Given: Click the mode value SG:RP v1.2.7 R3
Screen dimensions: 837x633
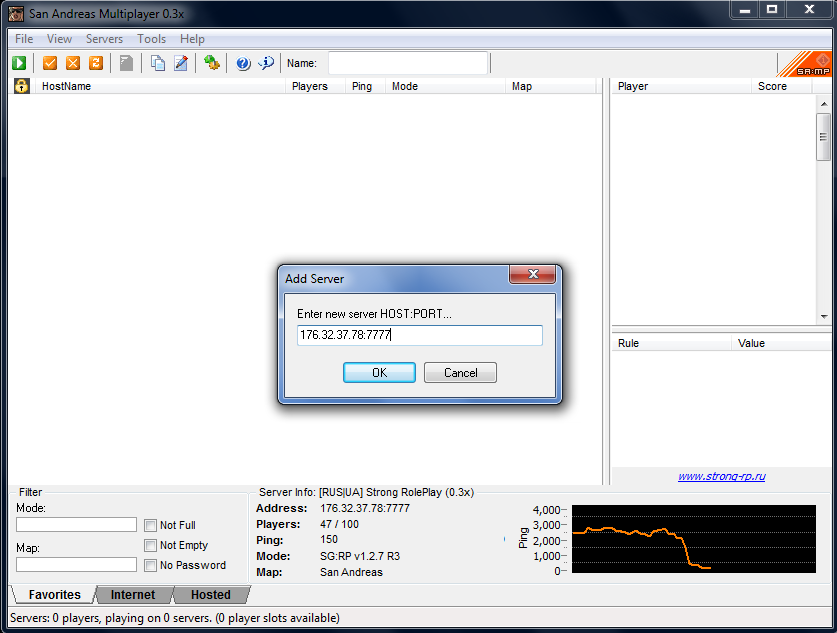Looking at the screenshot, I should coord(360,556).
